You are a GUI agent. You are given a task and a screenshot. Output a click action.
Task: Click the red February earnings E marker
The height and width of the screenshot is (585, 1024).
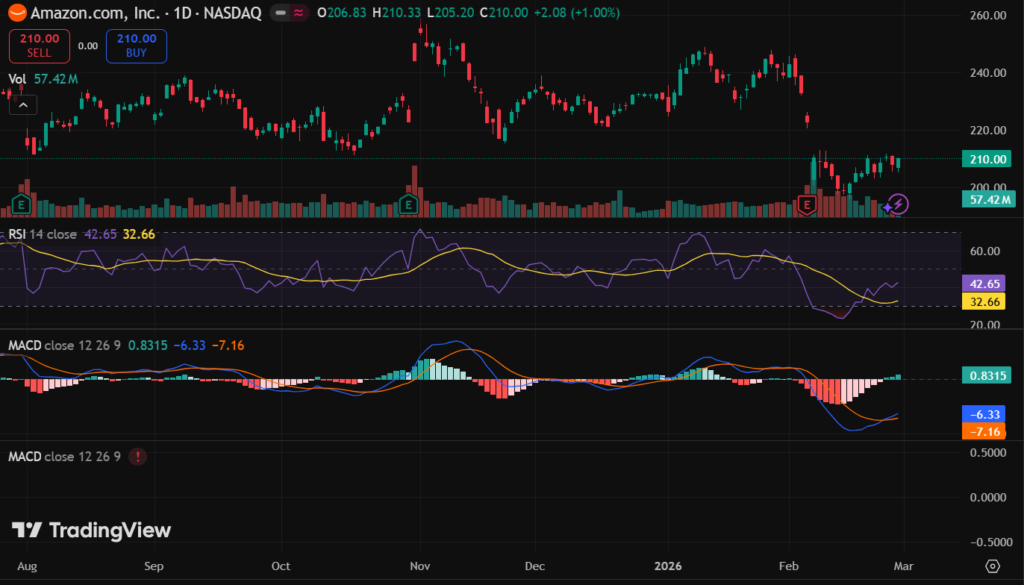[x=806, y=205]
